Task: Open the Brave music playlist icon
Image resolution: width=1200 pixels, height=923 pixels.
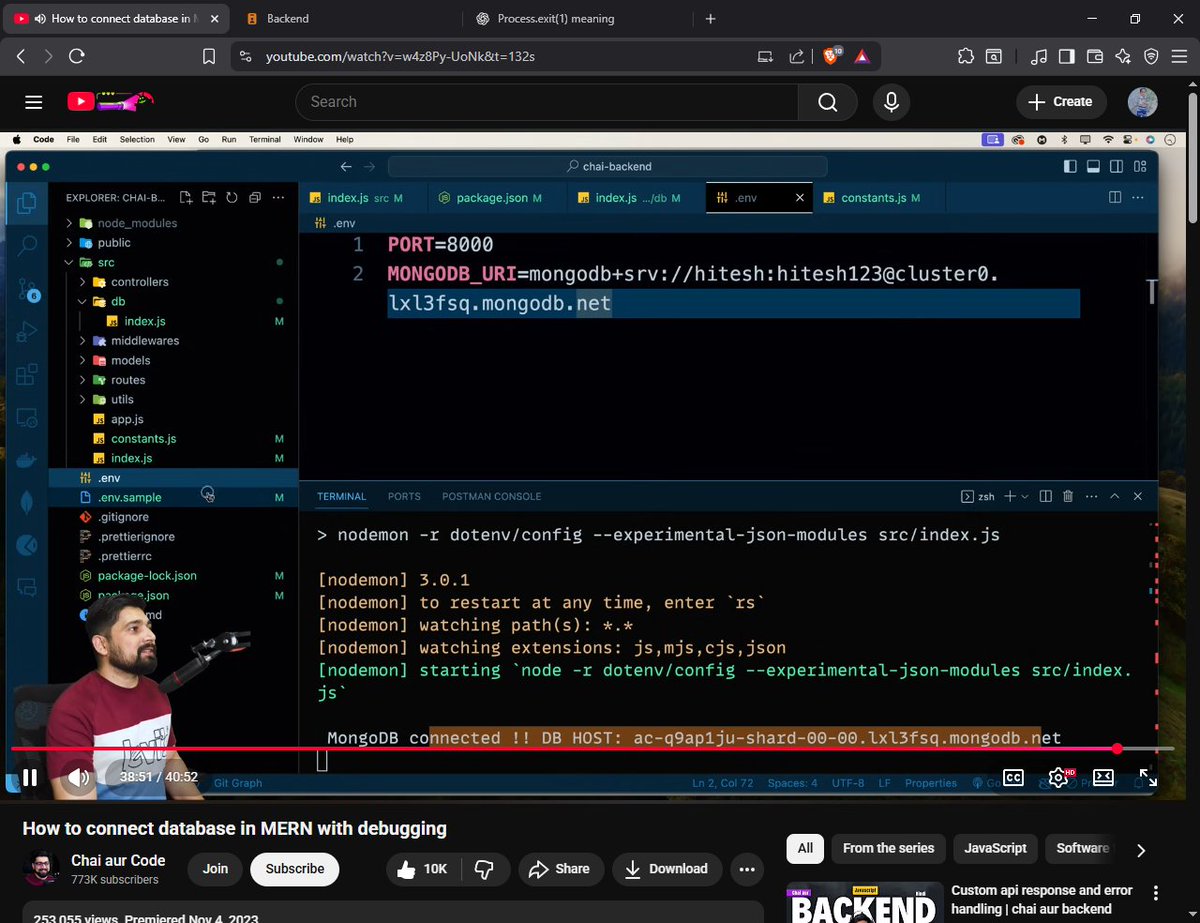Action: pyautogui.click(x=1039, y=57)
